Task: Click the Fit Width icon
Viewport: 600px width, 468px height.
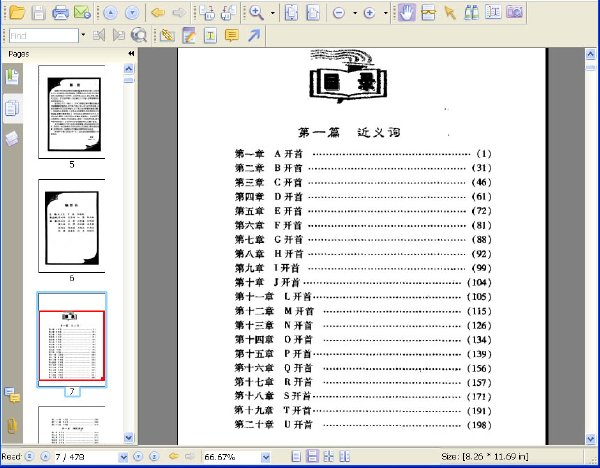Action: point(313,13)
